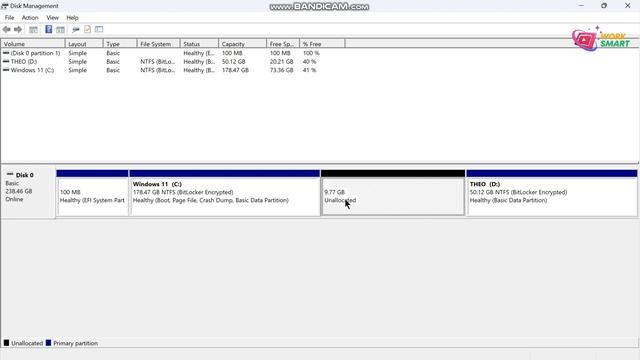Sort by the % Free column header
The image size is (640, 360).
[x=322, y=44]
